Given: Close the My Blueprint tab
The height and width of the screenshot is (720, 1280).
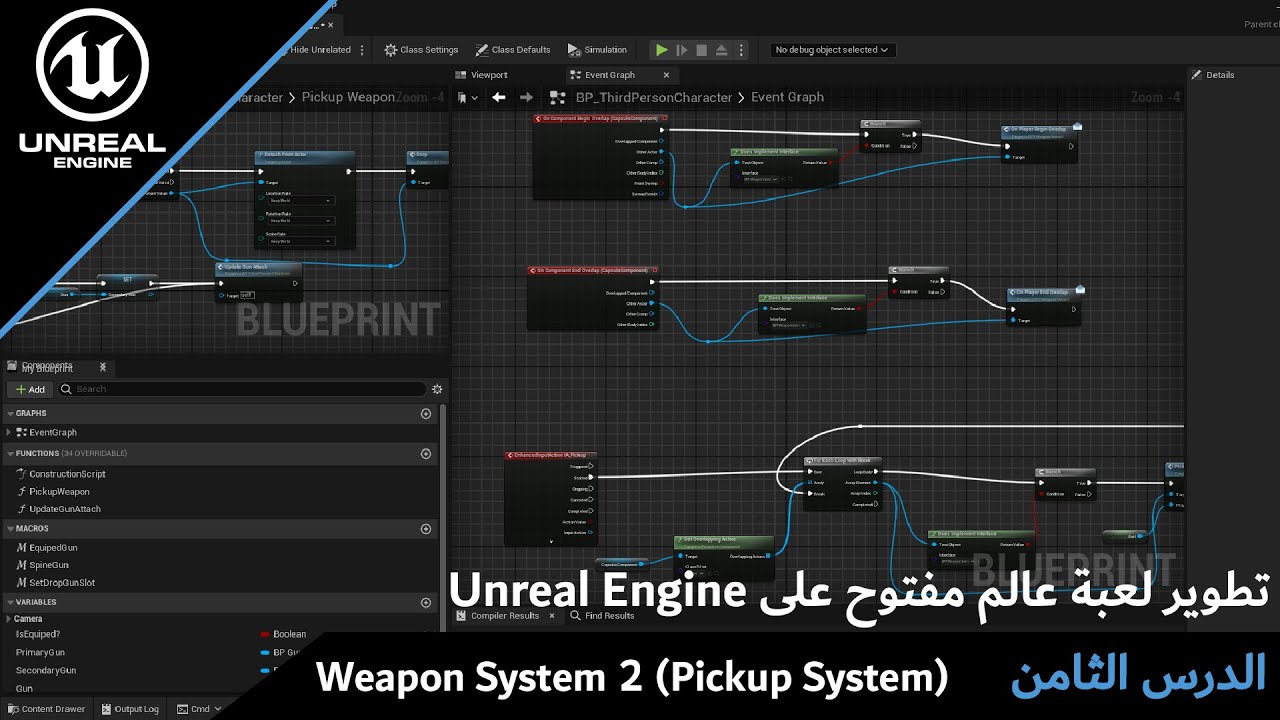Looking at the screenshot, I should 102,368.
